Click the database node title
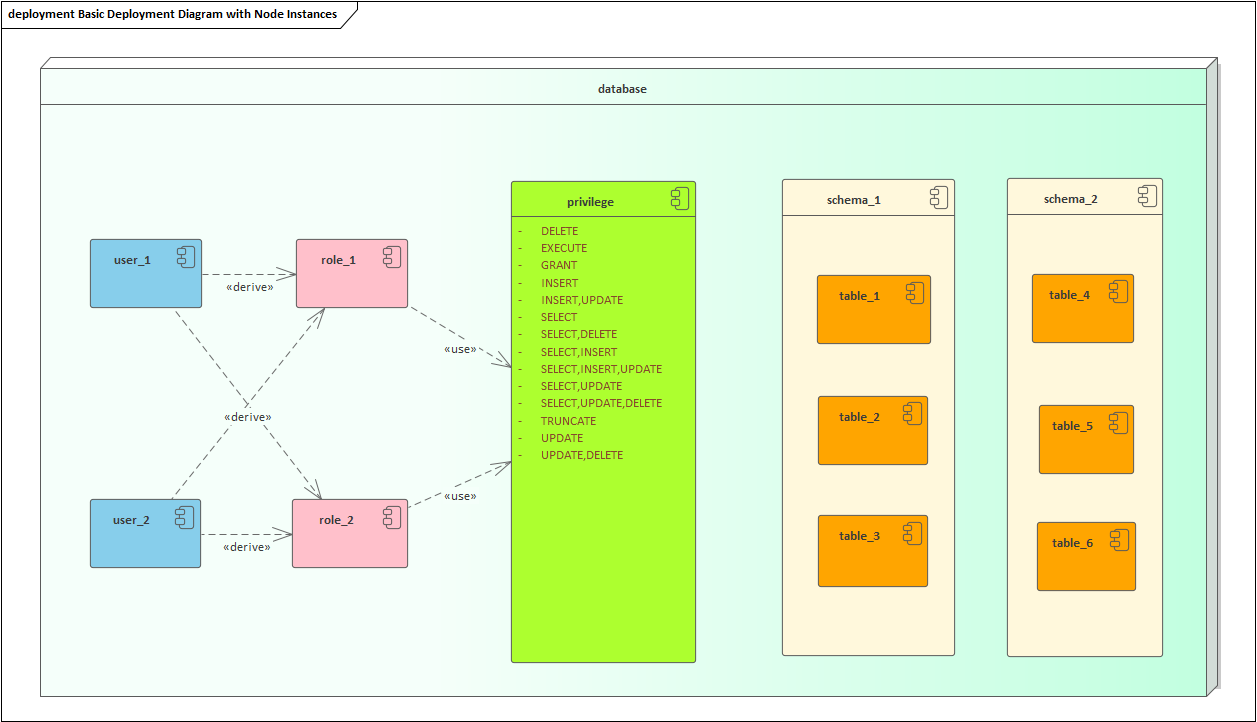Image resolution: width=1257 pixels, height=722 pixels. (622, 89)
